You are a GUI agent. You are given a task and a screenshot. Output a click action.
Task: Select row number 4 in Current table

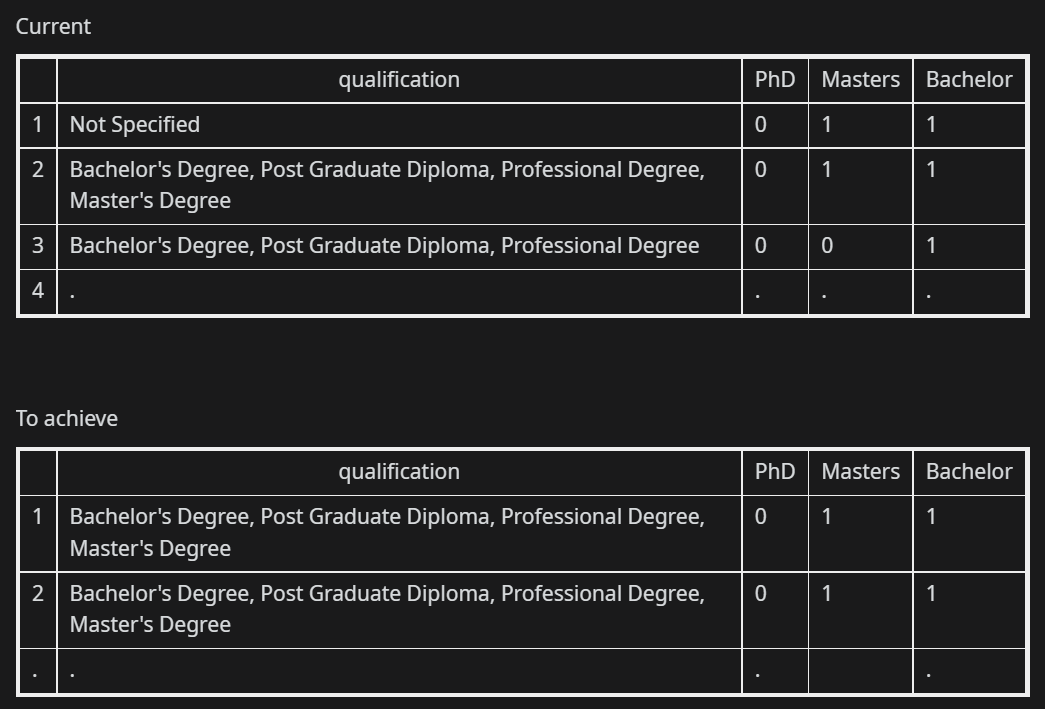38,292
